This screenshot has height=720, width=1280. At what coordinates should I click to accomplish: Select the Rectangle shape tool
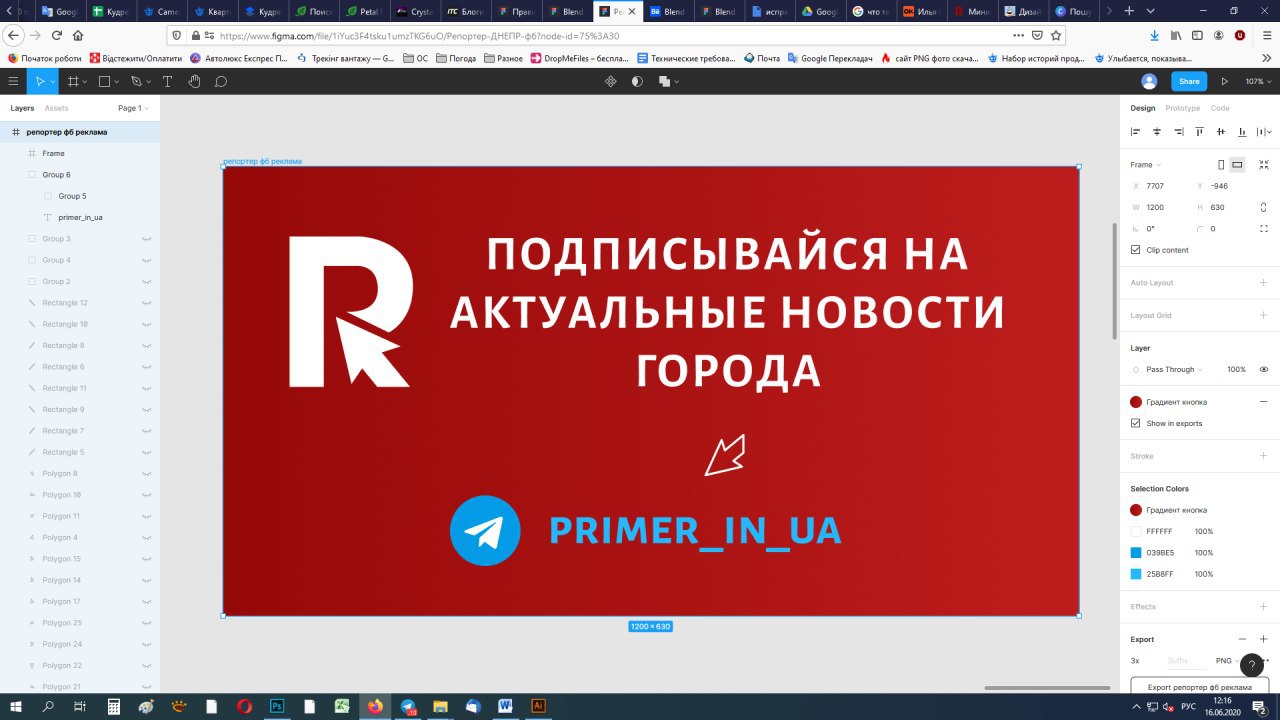(x=104, y=81)
